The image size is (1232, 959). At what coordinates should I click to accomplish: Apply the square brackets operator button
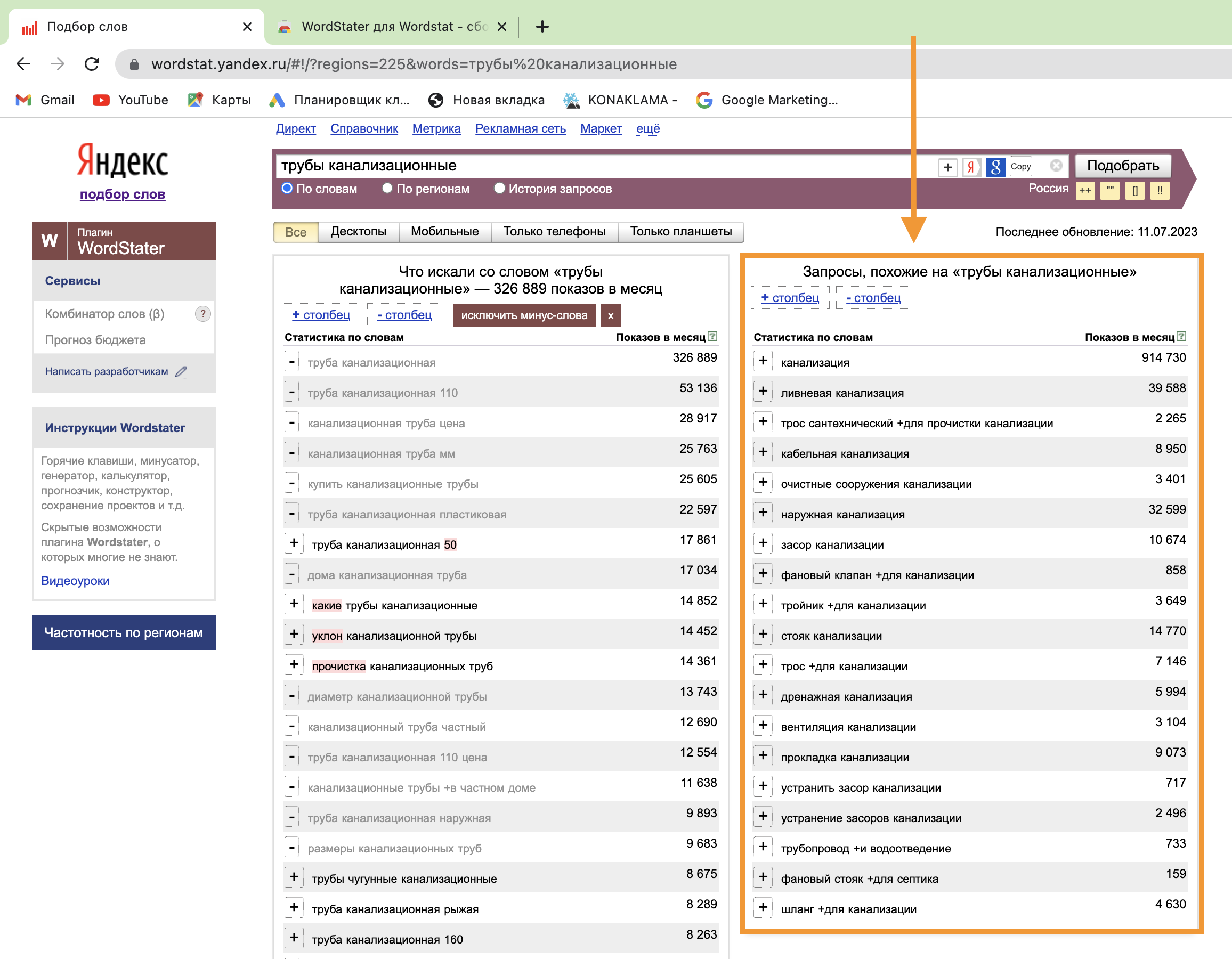pyautogui.click(x=1136, y=191)
